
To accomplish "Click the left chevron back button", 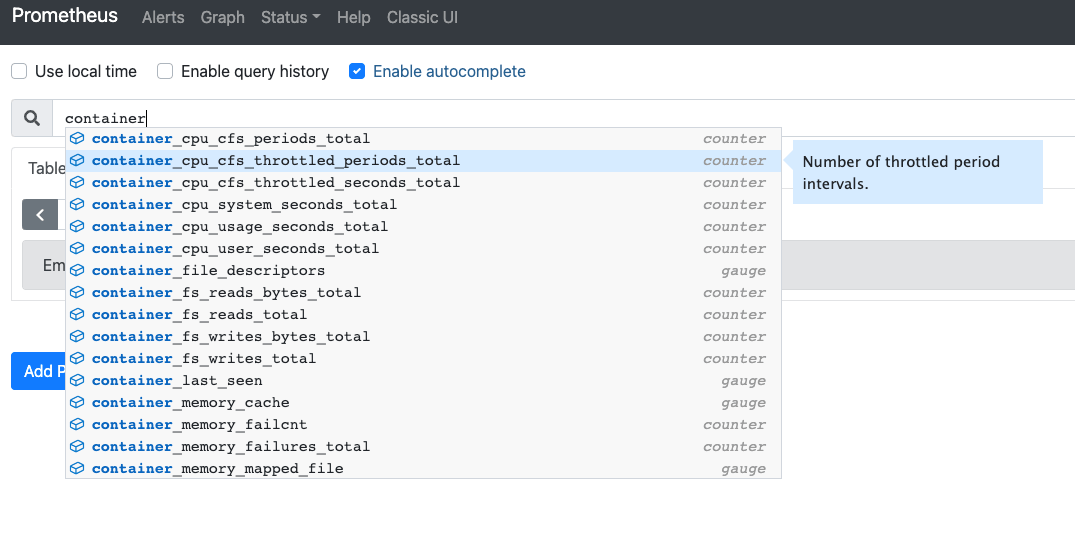I will 40,215.
